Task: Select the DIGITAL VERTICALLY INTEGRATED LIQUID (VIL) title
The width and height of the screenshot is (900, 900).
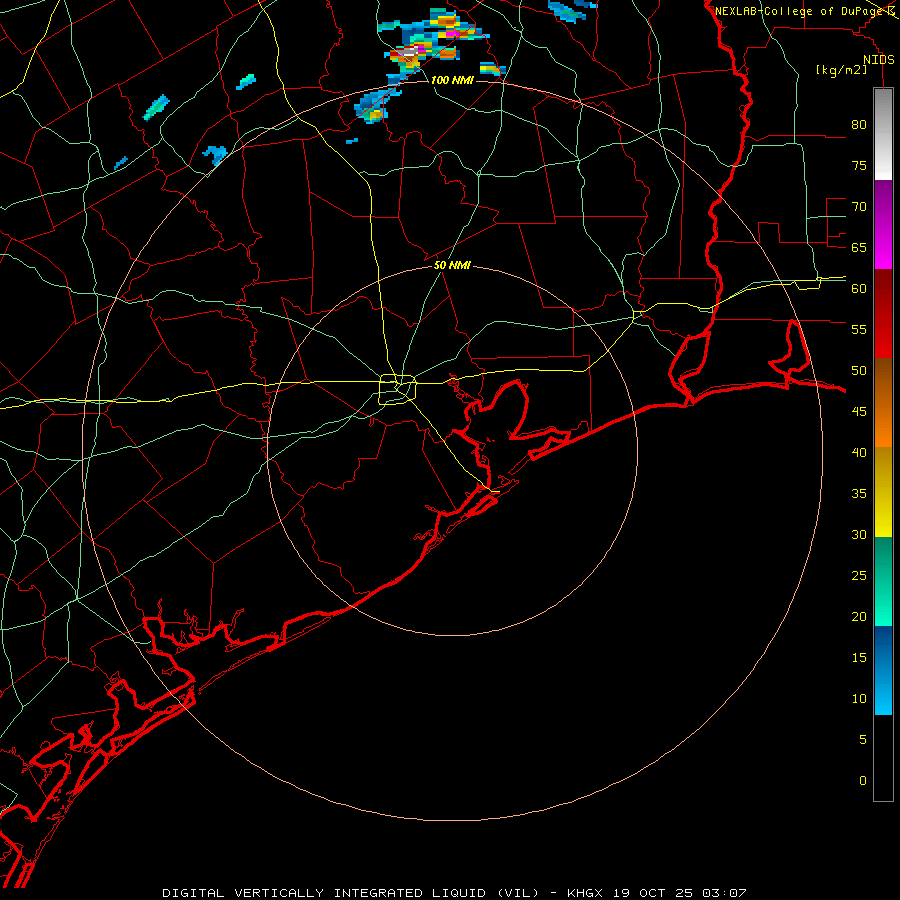Action: pos(351,893)
